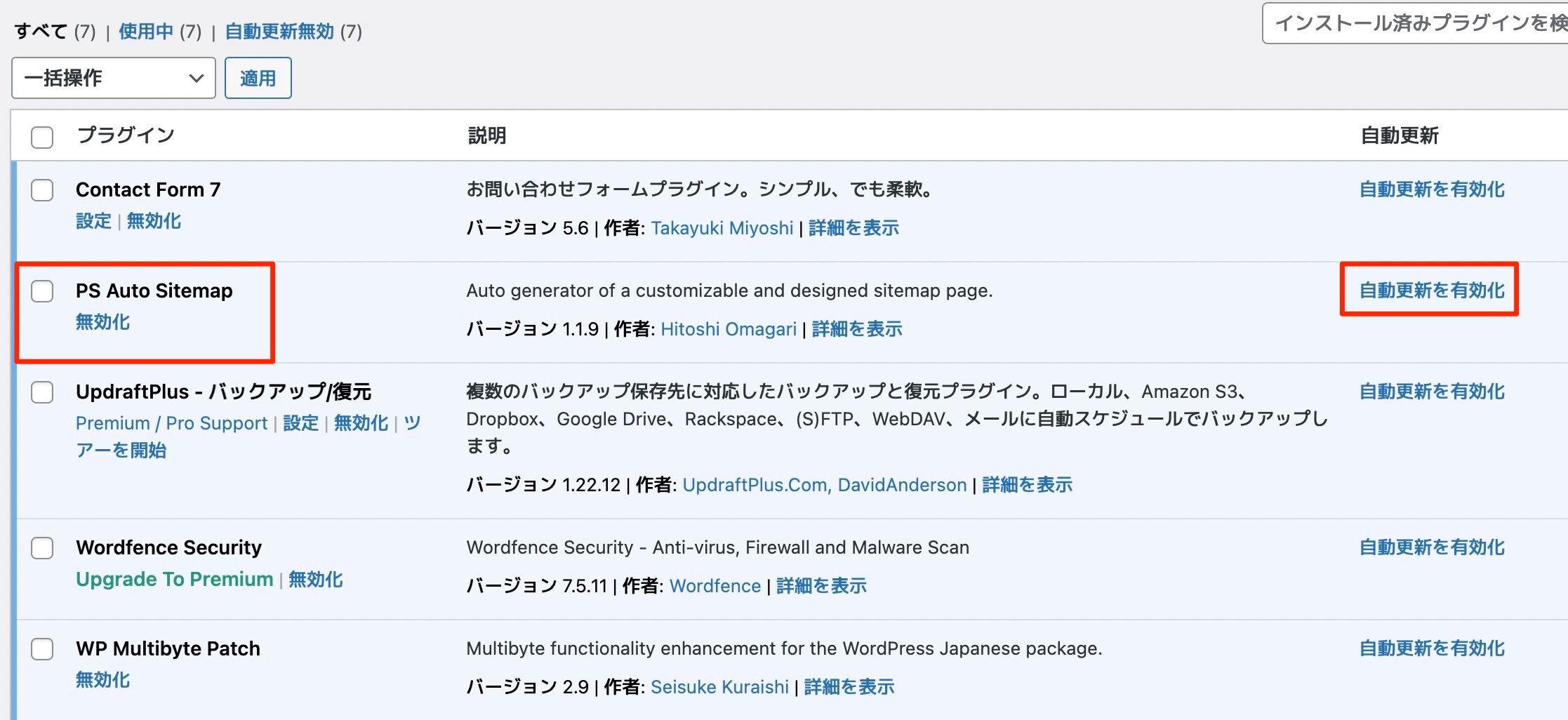Click the 自動更新 column header
Screen dimensions: 1568x720
(1400, 135)
